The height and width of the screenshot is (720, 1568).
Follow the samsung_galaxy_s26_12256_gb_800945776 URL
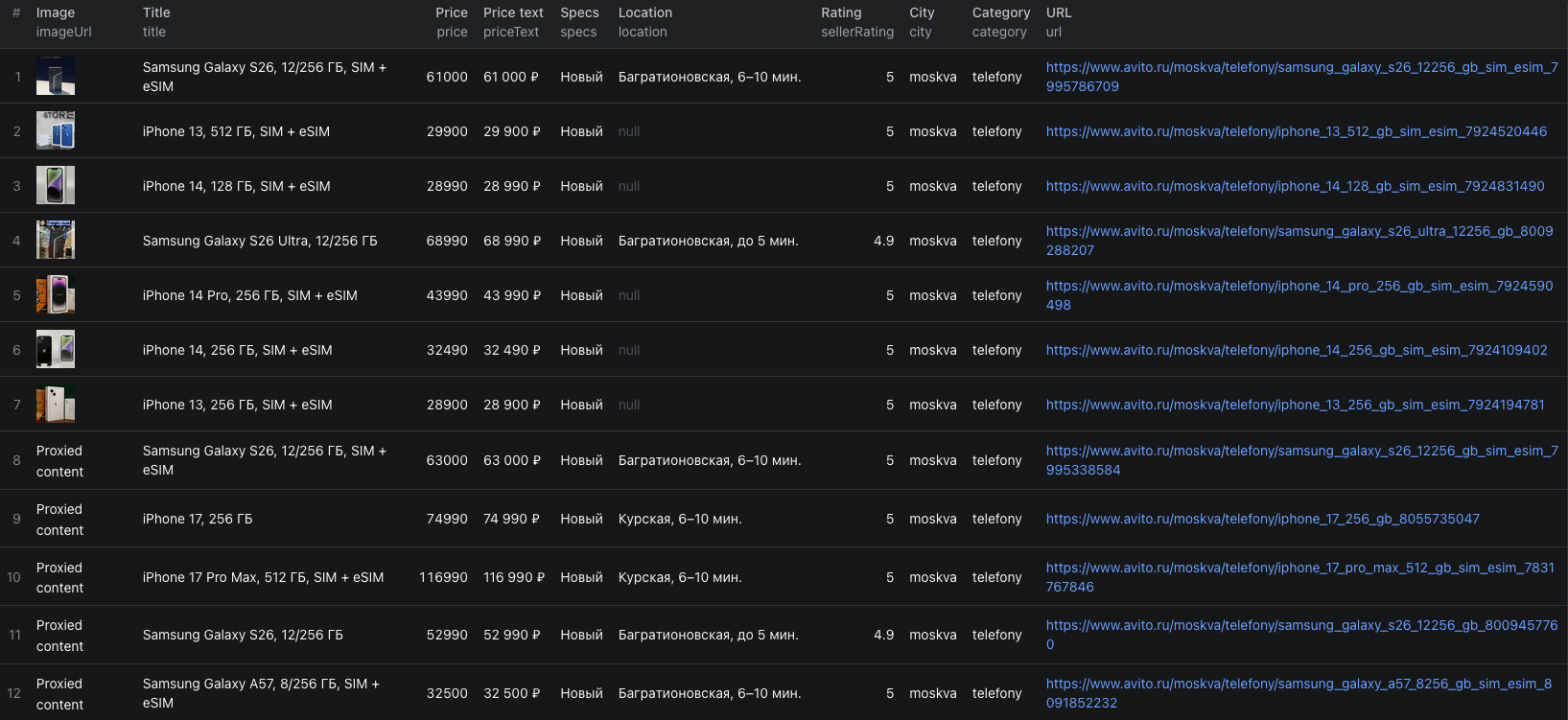coord(1301,635)
